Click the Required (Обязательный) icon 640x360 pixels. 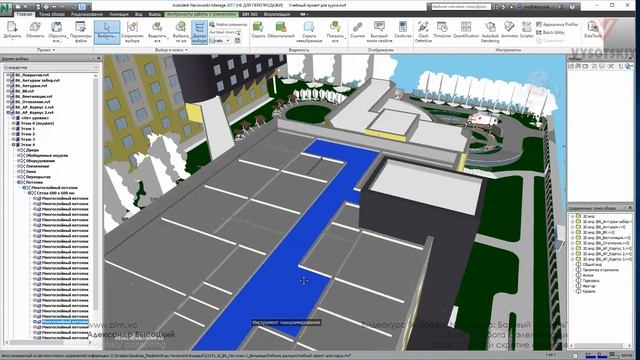coord(281,30)
